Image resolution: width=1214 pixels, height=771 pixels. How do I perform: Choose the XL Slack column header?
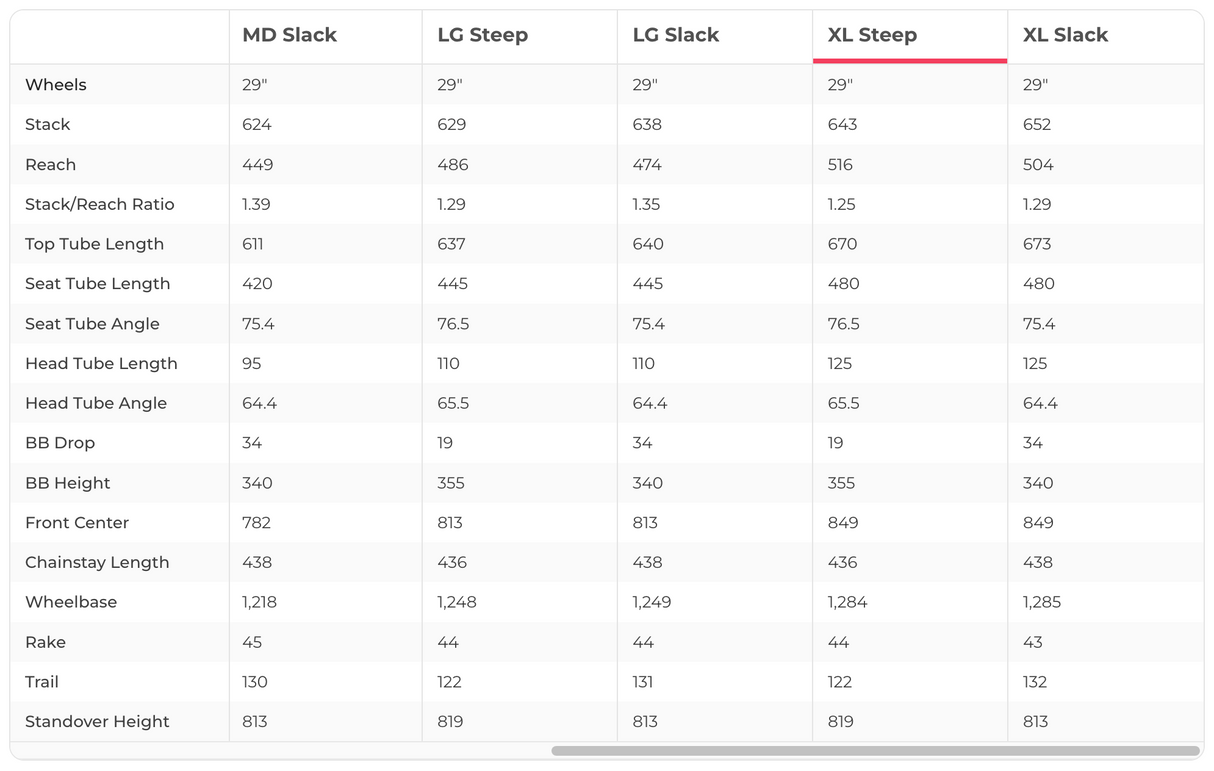tap(1065, 35)
